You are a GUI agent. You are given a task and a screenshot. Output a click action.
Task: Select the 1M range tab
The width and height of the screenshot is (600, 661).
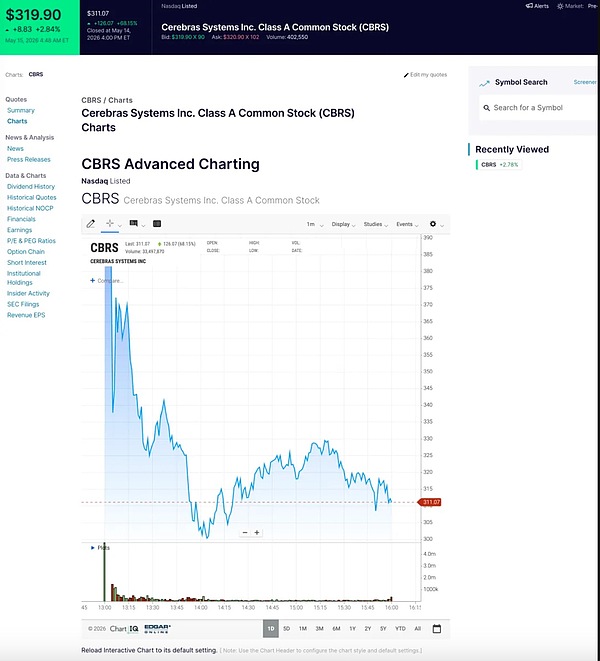pyautogui.click(x=303, y=629)
